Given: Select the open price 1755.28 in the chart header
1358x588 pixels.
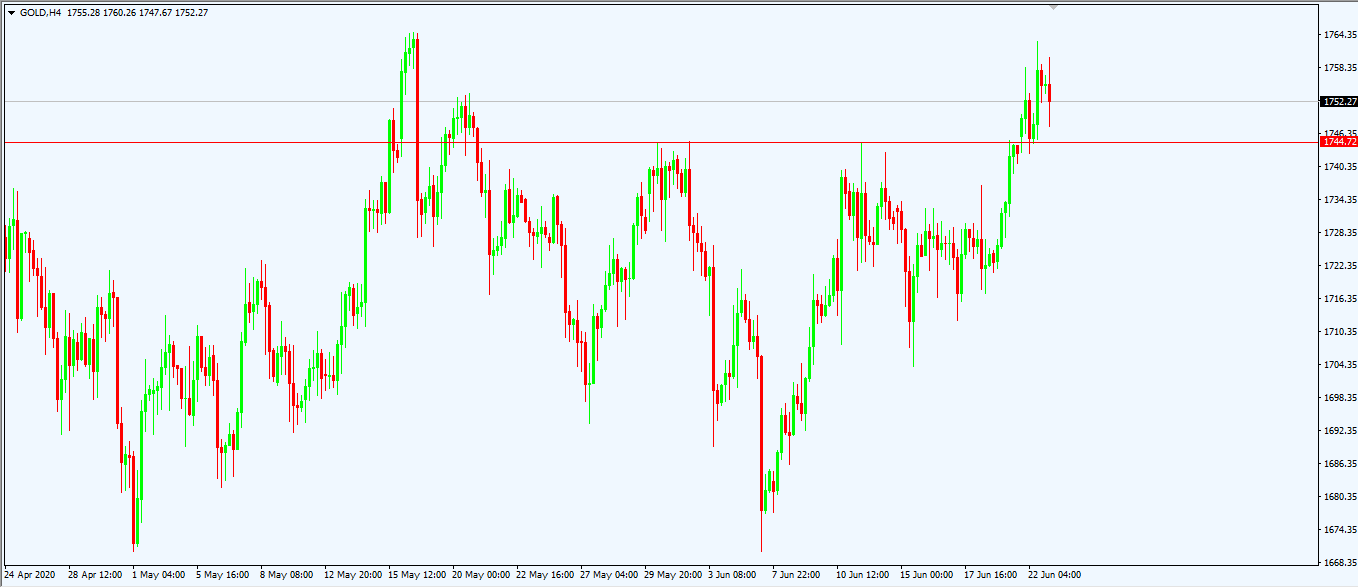Looking at the screenshot, I should point(83,13).
